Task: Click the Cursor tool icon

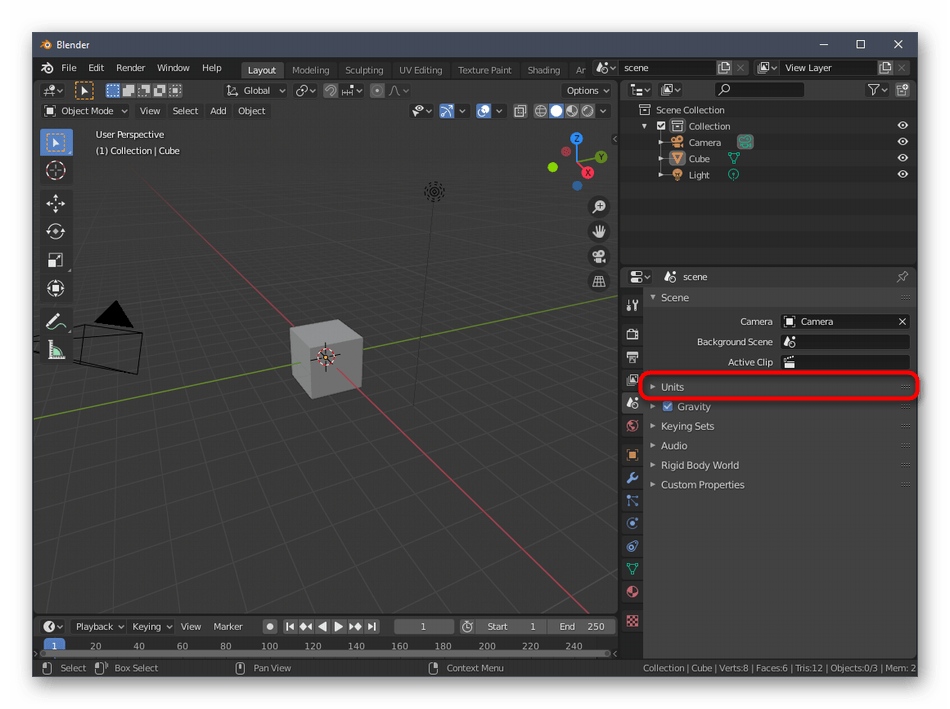Action: tap(56, 170)
